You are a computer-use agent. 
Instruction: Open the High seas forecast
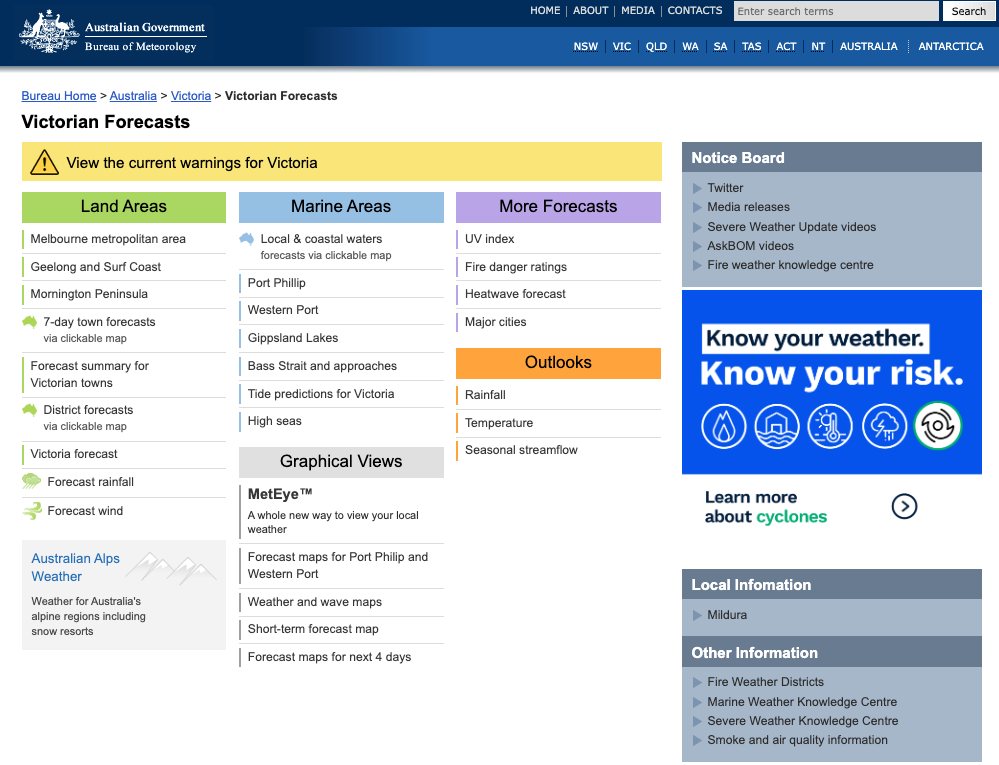[275, 421]
